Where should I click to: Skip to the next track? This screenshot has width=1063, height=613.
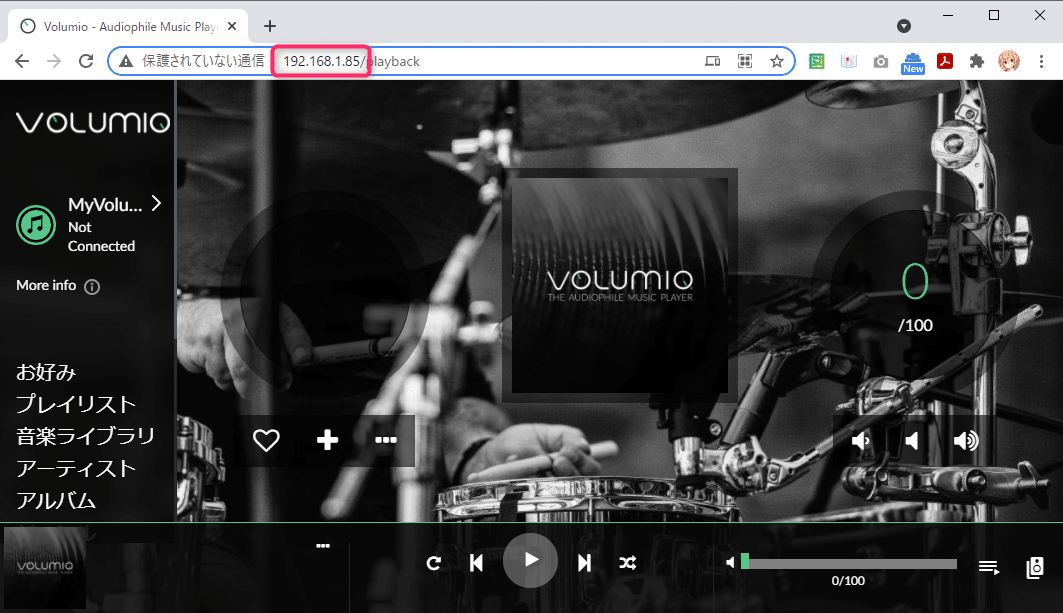[x=584, y=563]
